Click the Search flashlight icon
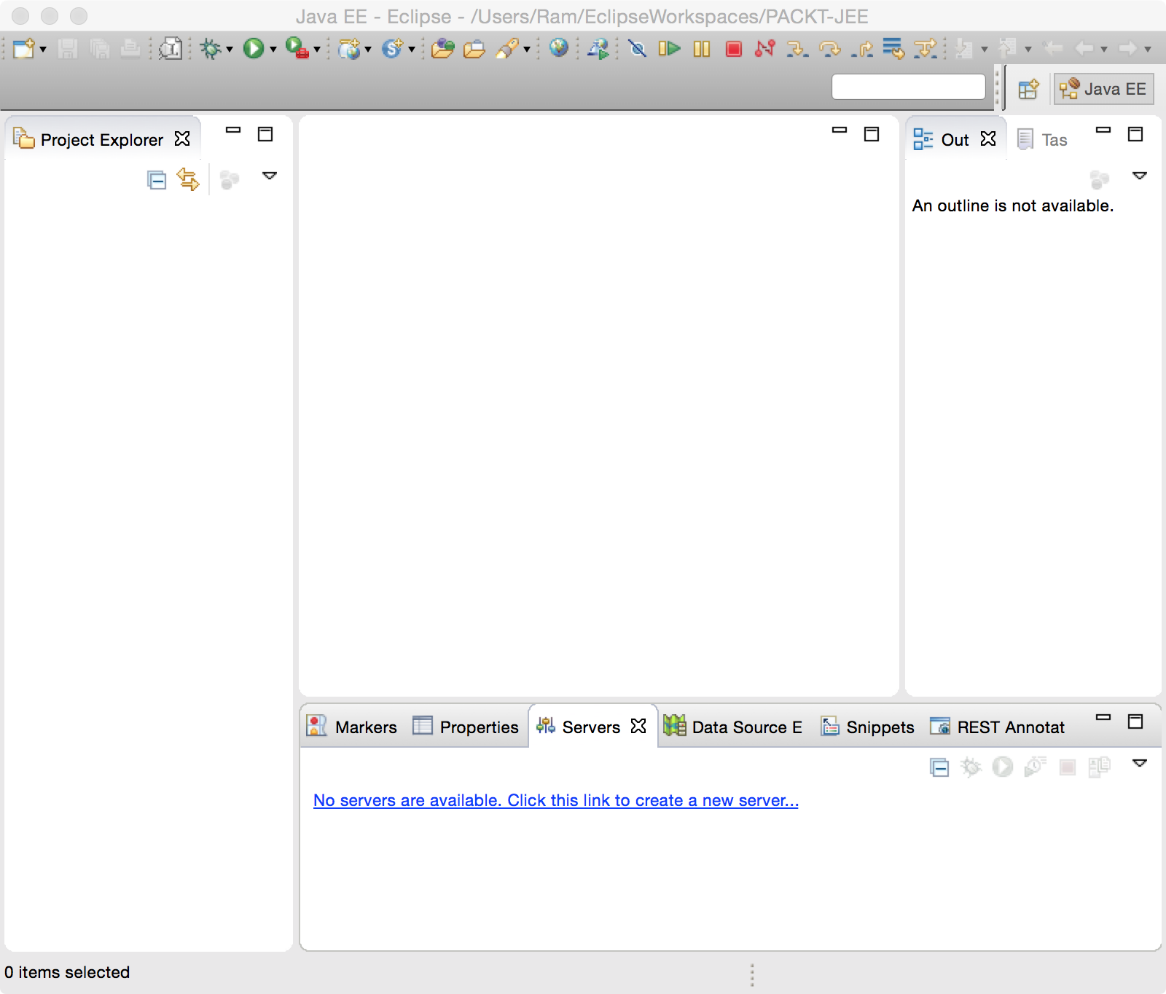1166x994 pixels. click(x=507, y=49)
